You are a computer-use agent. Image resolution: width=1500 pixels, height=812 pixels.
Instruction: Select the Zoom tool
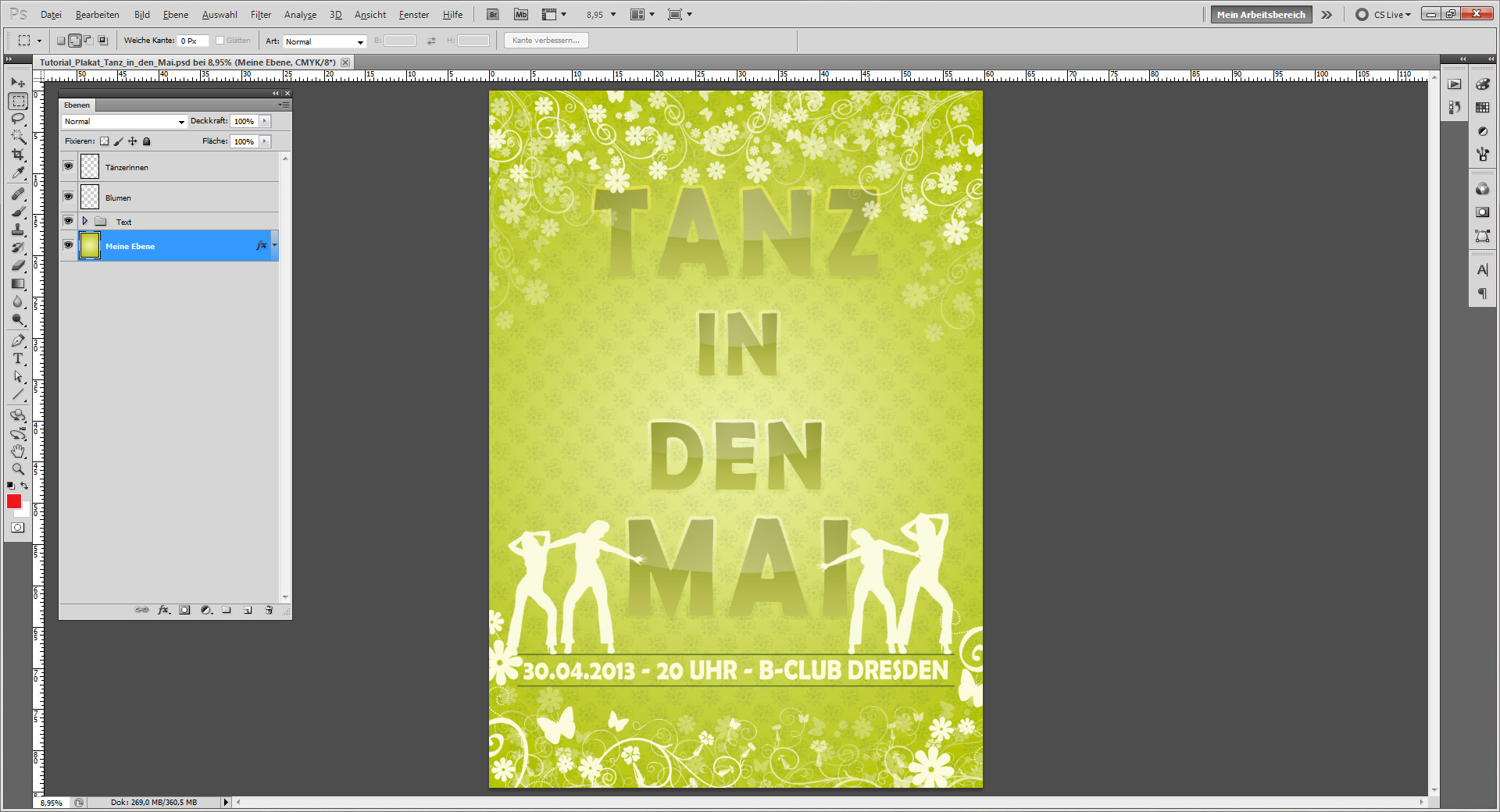(x=17, y=469)
